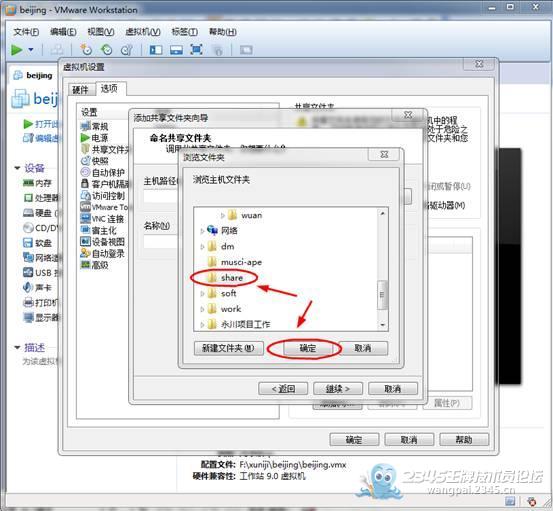Screen dimensions: 553x511
Task: Click 帮助 in 虚拟机设置 dialog
Action: pyautogui.click(x=464, y=439)
